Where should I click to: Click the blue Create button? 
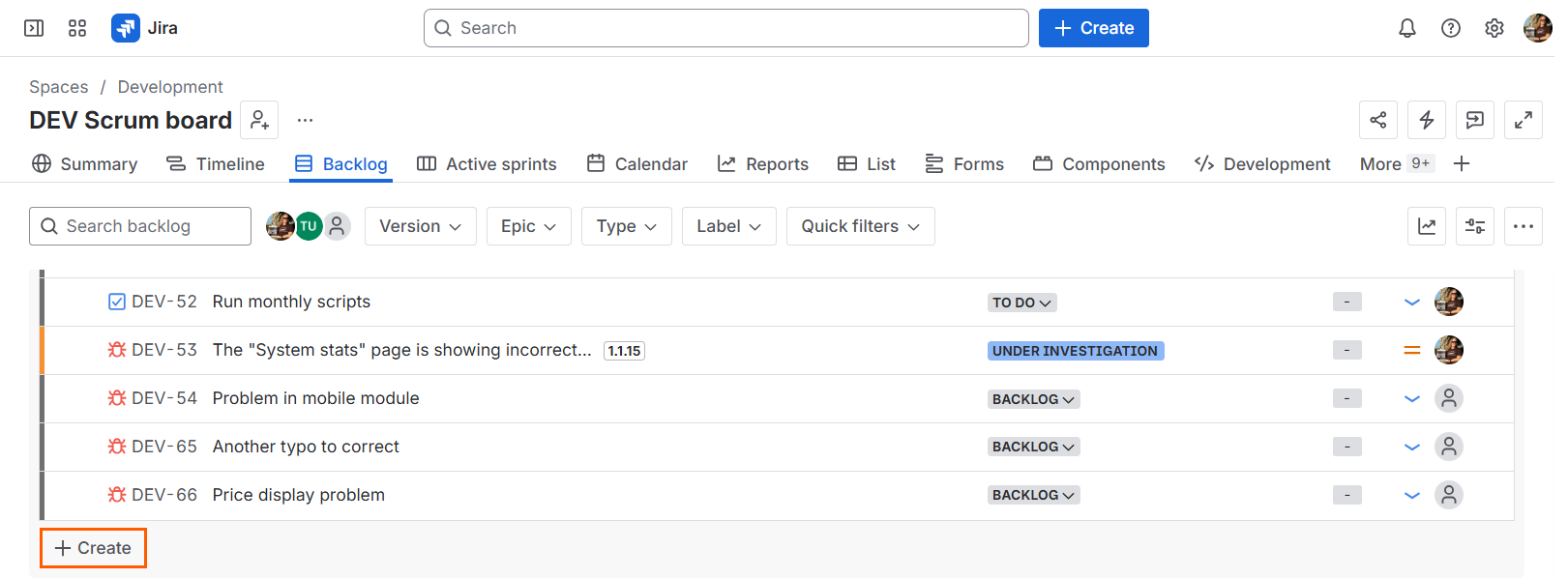pyautogui.click(x=1093, y=28)
